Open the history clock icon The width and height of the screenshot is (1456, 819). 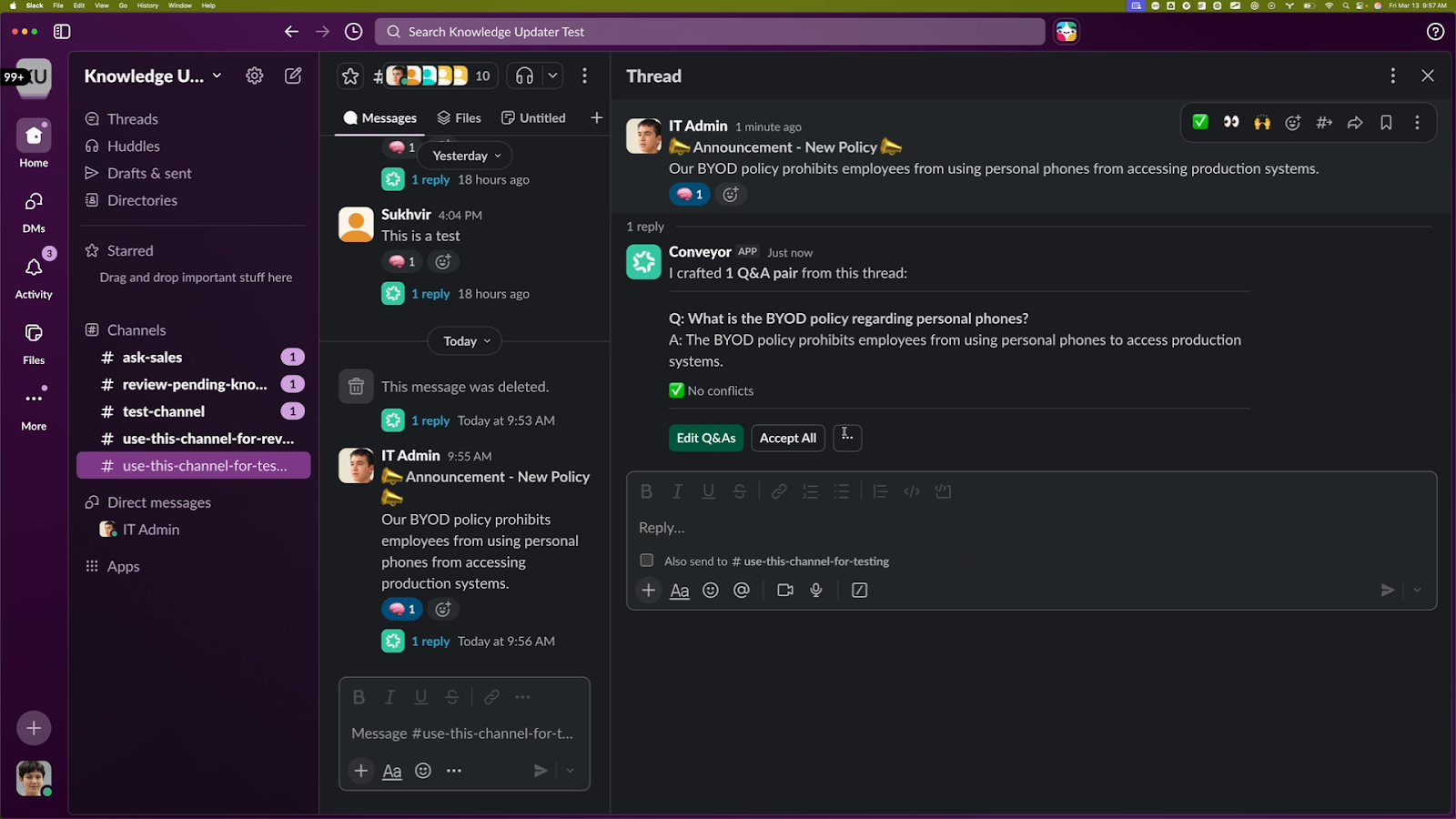pos(354,32)
